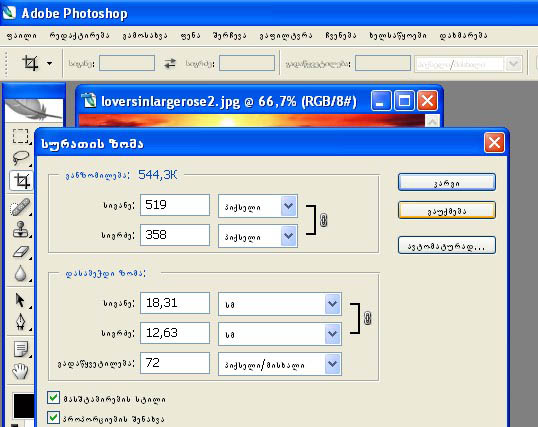This screenshot has width=538, height=427.
Task: Select the Notes tool
Action: point(21,349)
